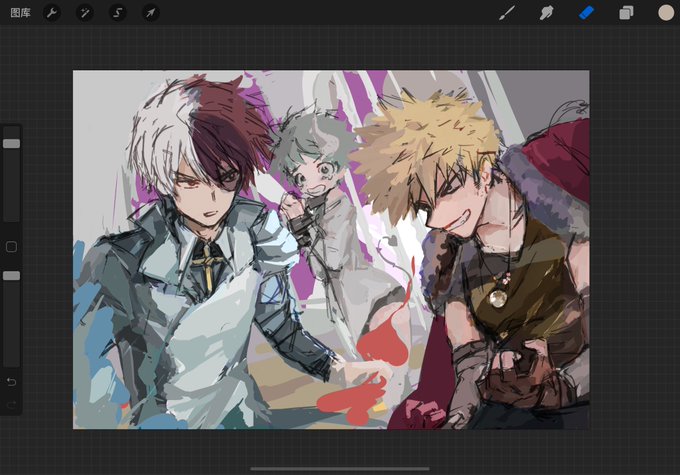The width and height of the screenshot is (680, 475).
Task: Open the active color circle
Action: tap(666, 13)
